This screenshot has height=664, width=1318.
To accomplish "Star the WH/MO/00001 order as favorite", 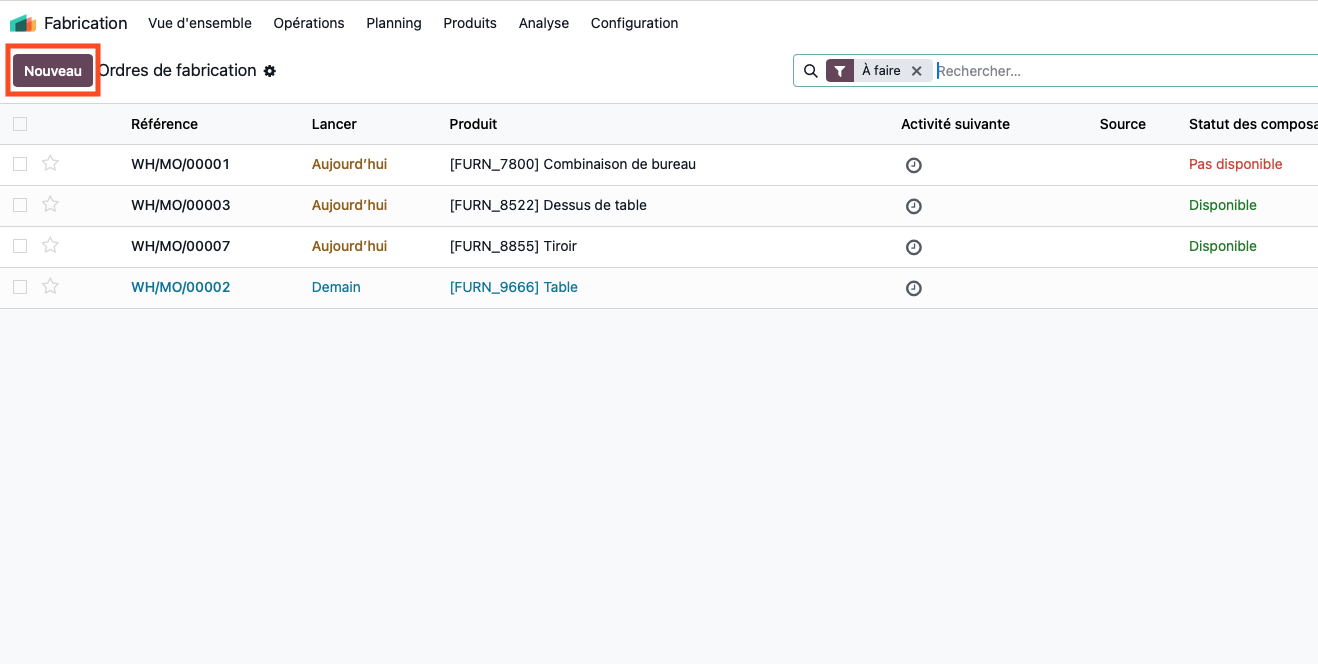I will coord(51,164).
